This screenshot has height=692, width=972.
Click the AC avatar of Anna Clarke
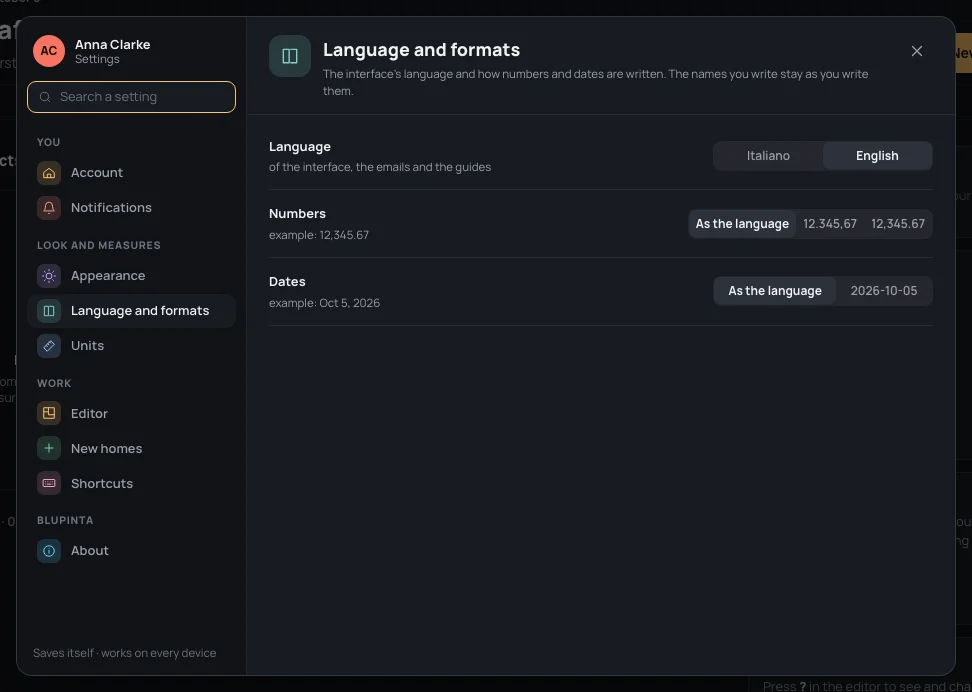[x=49, y=51]
